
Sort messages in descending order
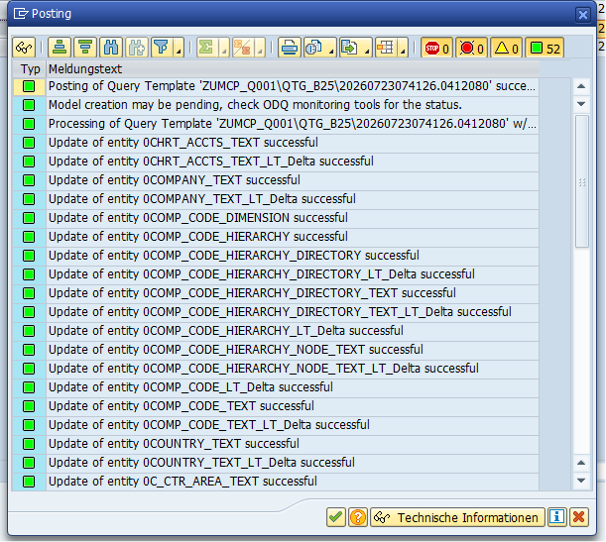pos(85,48)
